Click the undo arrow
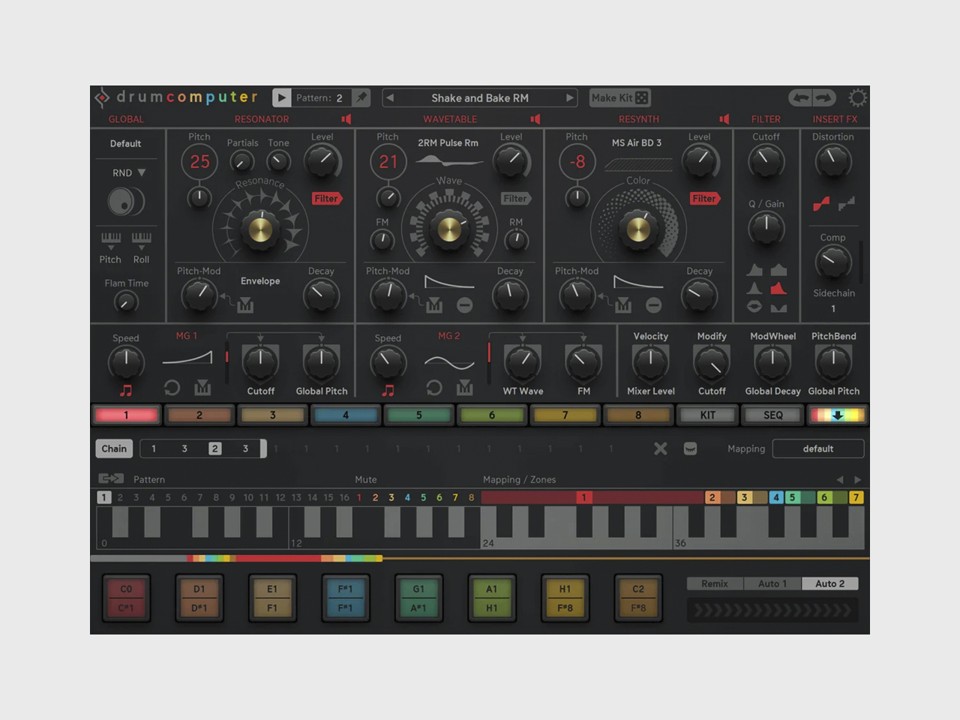The width and height of the screenshot is (960, 720). point(801,98)
